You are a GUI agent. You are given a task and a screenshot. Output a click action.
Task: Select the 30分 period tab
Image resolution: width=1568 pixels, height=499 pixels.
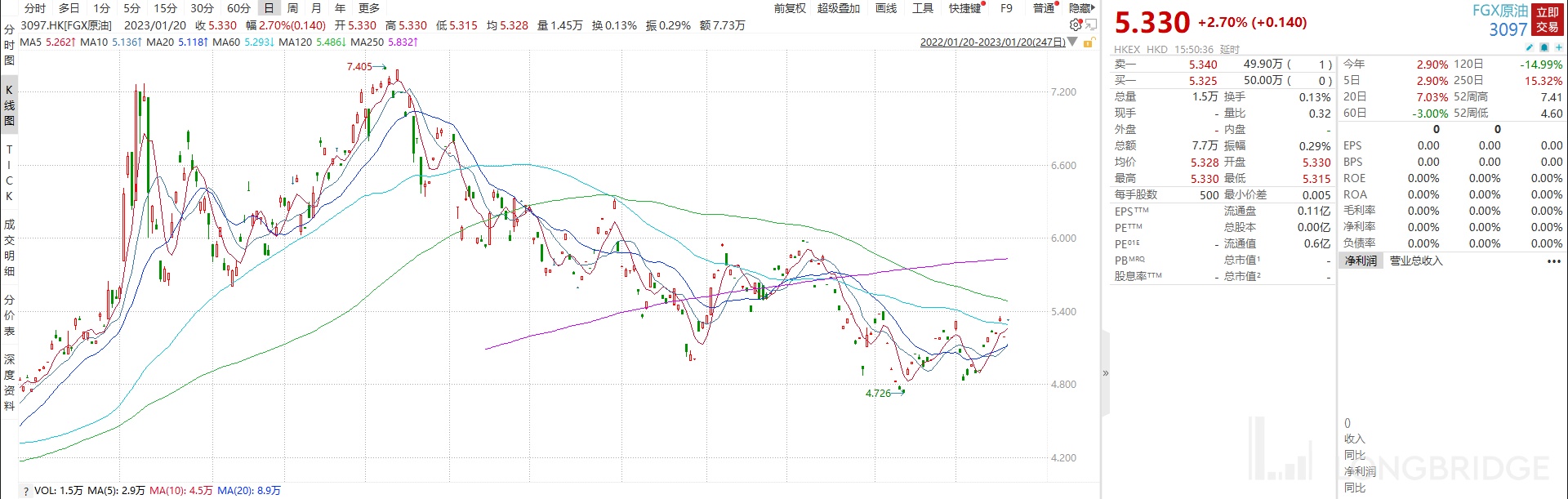[x=202, y=8]
